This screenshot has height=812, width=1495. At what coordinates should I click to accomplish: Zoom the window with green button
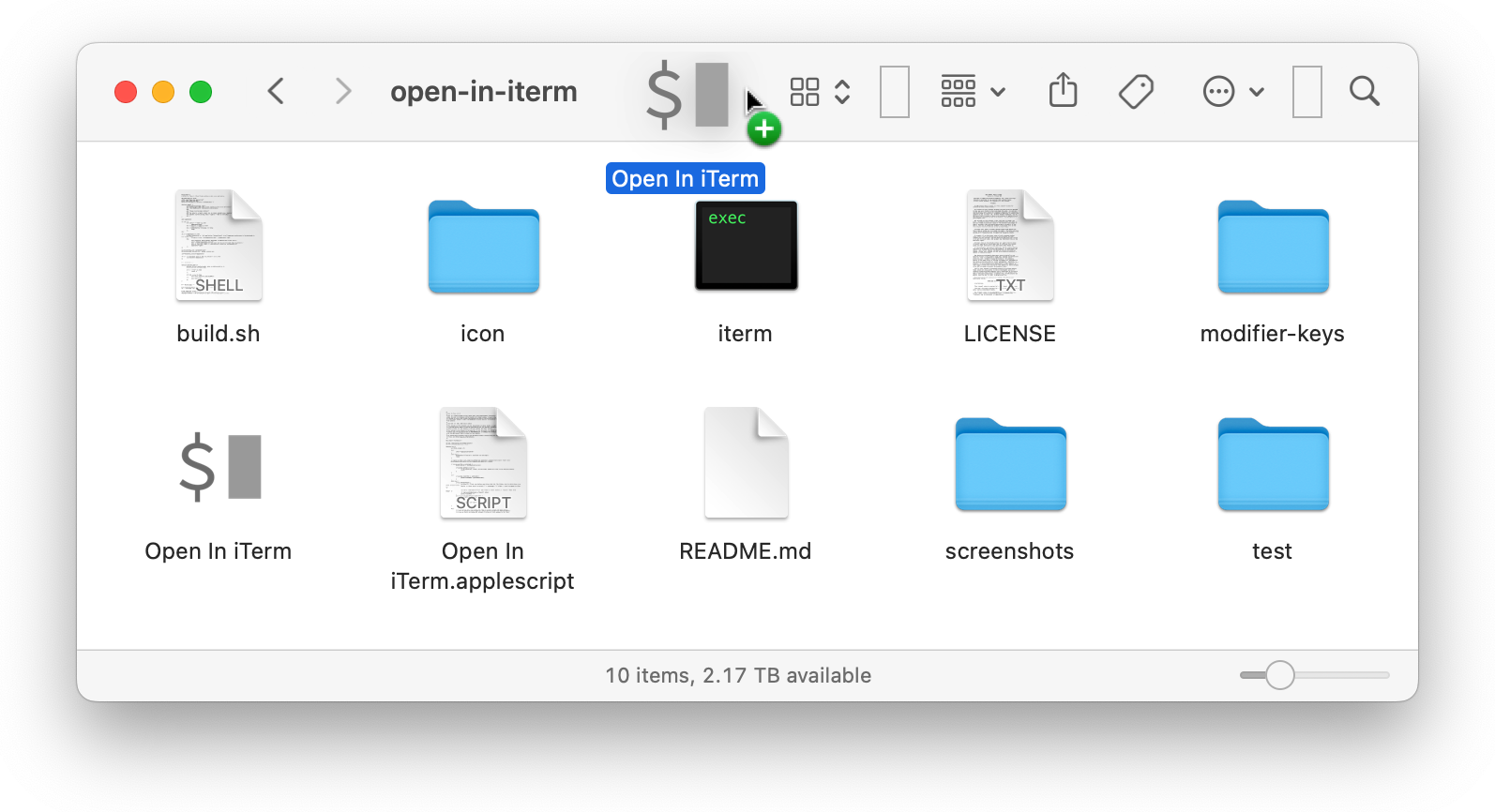(x=201, y=92)
